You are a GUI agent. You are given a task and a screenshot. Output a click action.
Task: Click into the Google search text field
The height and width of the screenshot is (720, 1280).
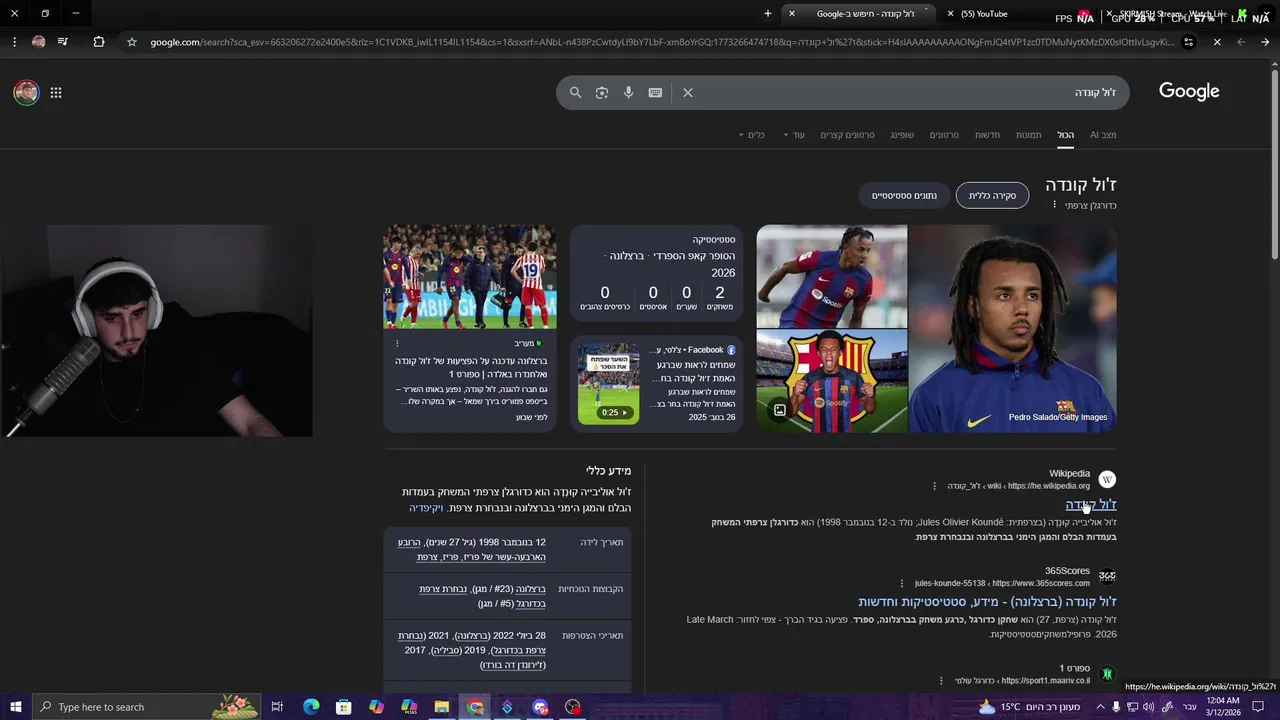[x=910, y=92]
